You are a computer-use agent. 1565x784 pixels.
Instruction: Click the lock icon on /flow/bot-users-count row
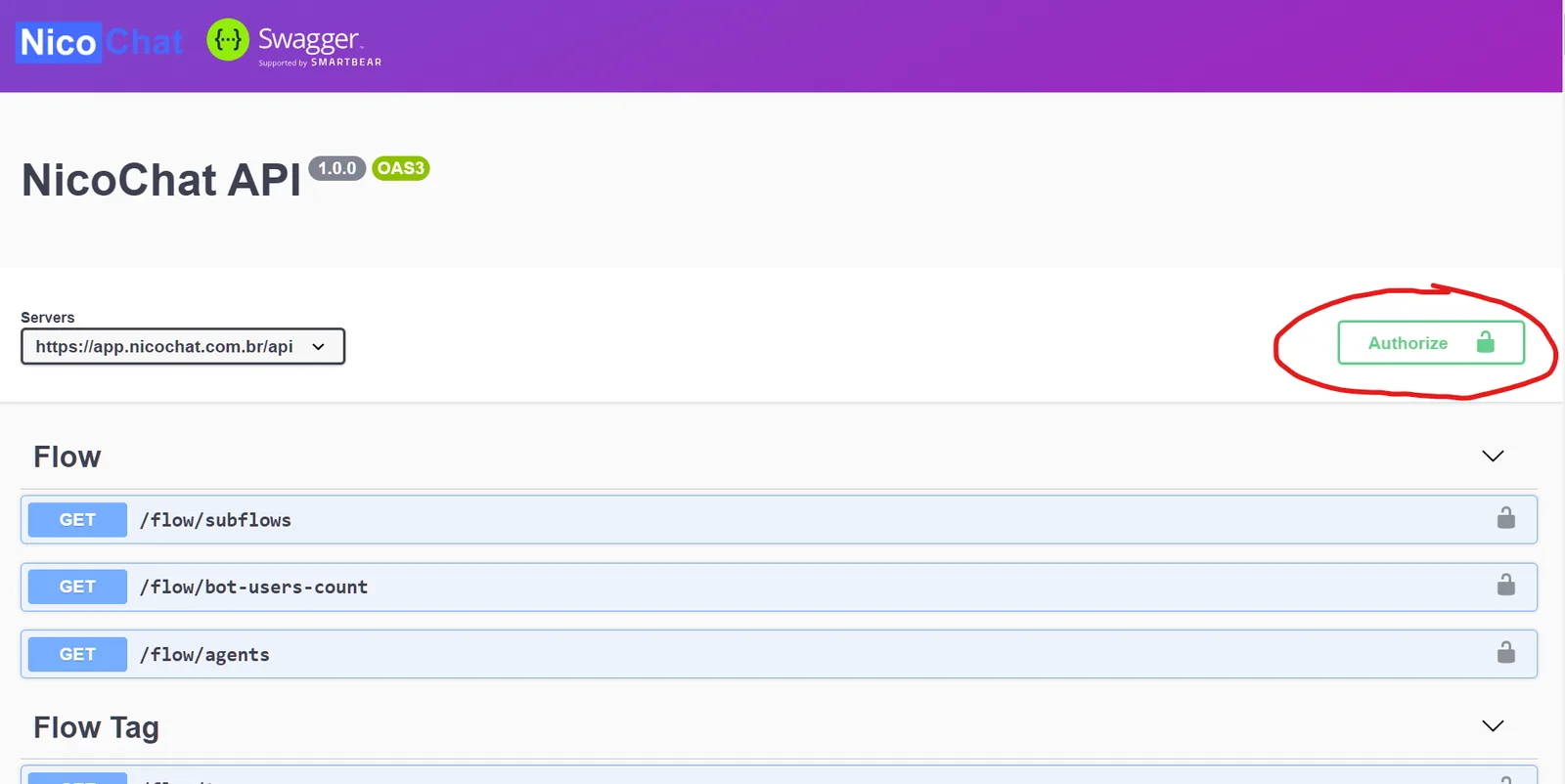tap(1506, 585)
